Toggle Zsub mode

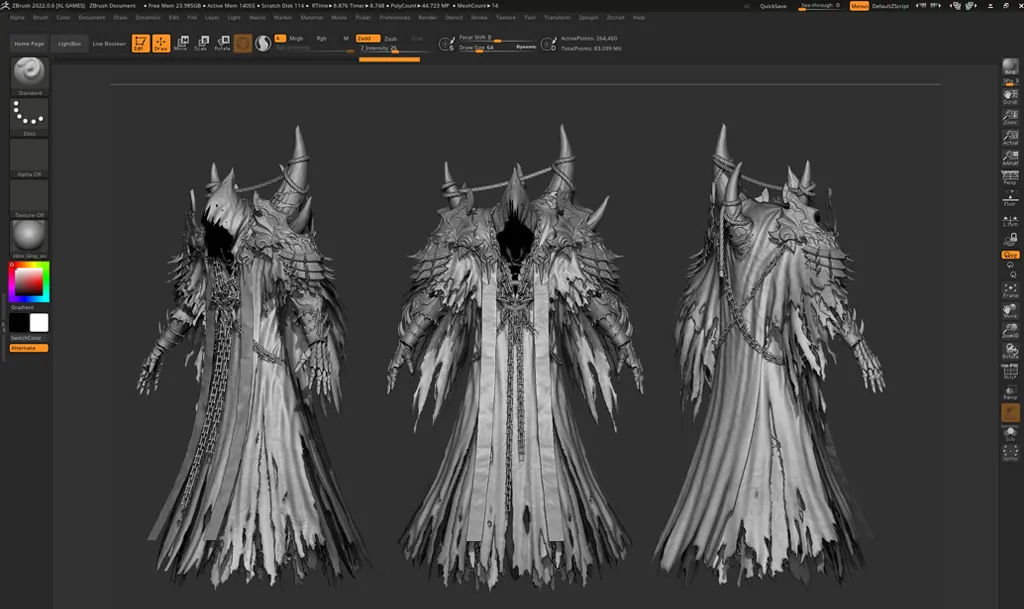[391, 39]
